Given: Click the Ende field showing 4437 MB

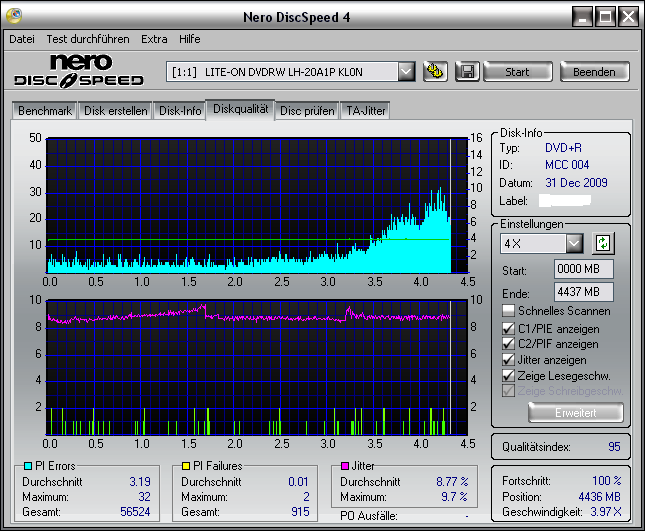Looking at the screenshot, I should tap(583, 292).
